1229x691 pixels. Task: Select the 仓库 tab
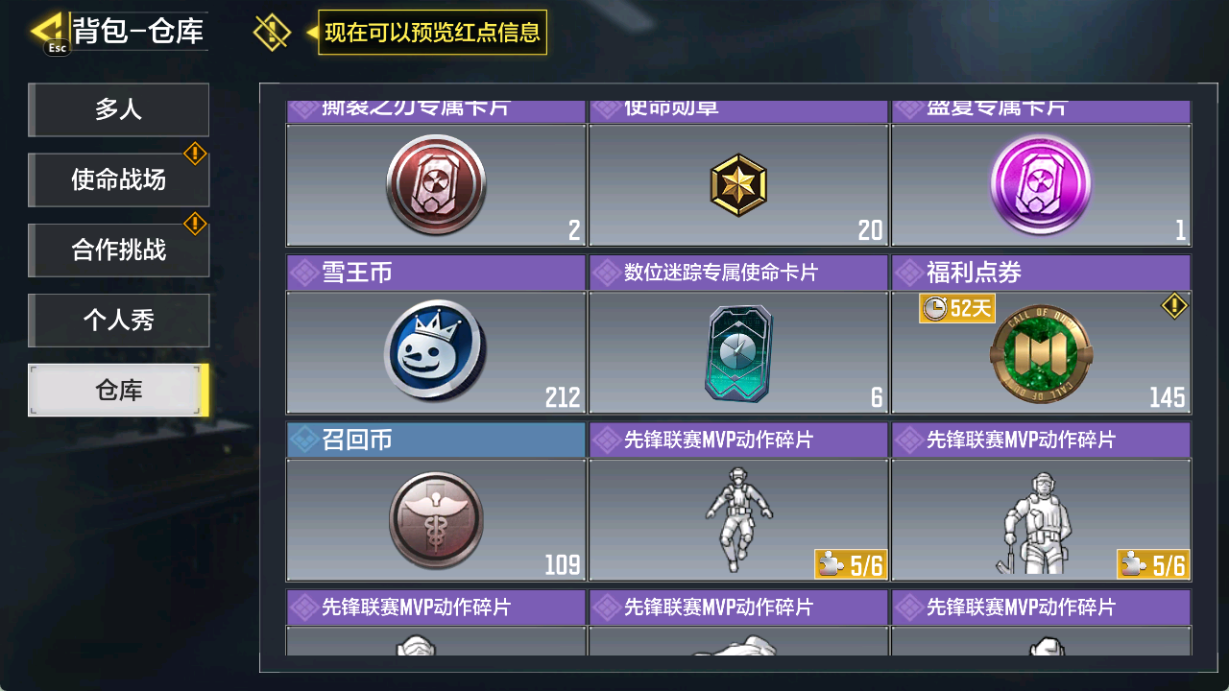coord(118,390)
